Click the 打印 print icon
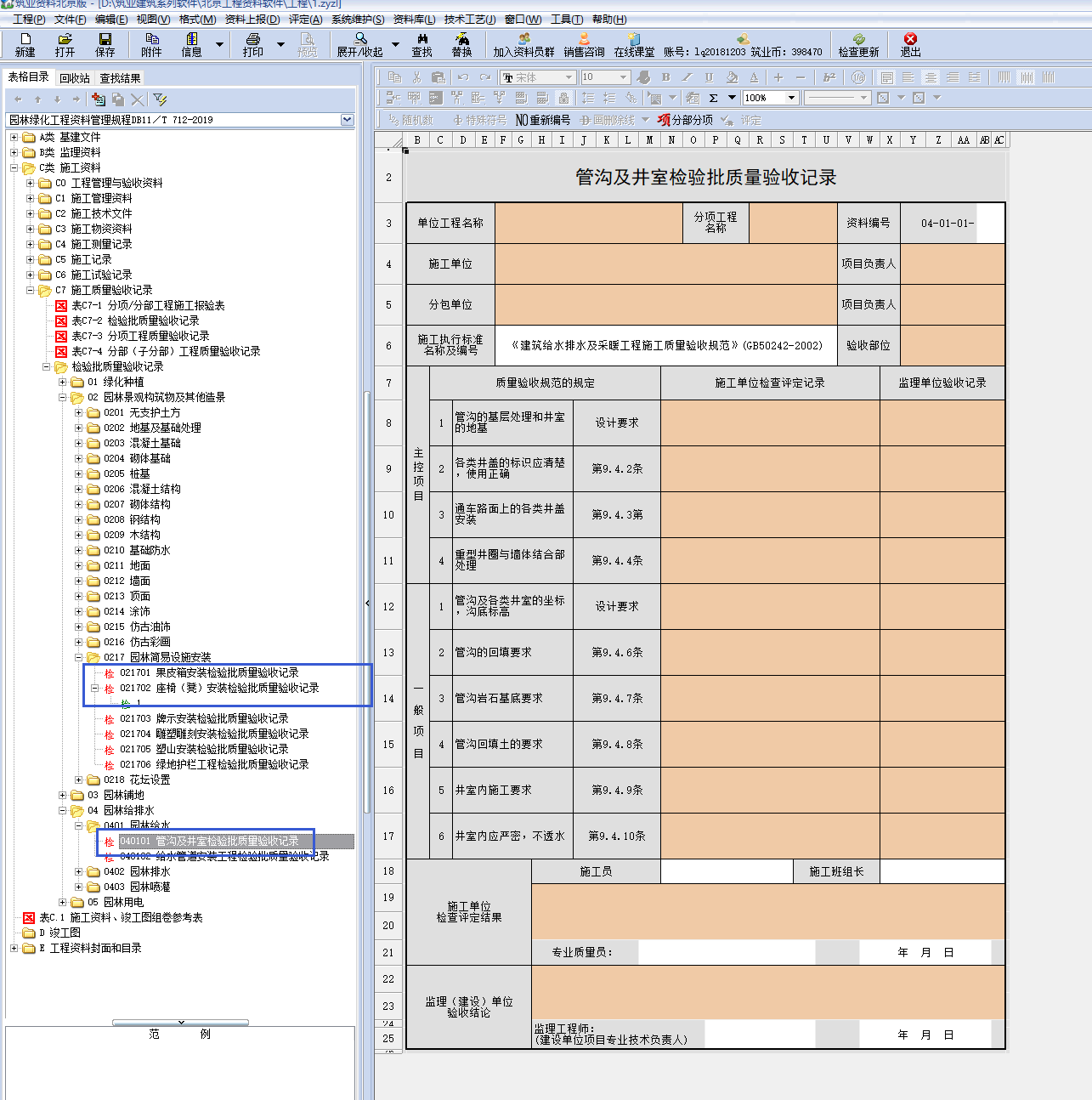This screenshot has width=1092, height=1100. [253, 45]
